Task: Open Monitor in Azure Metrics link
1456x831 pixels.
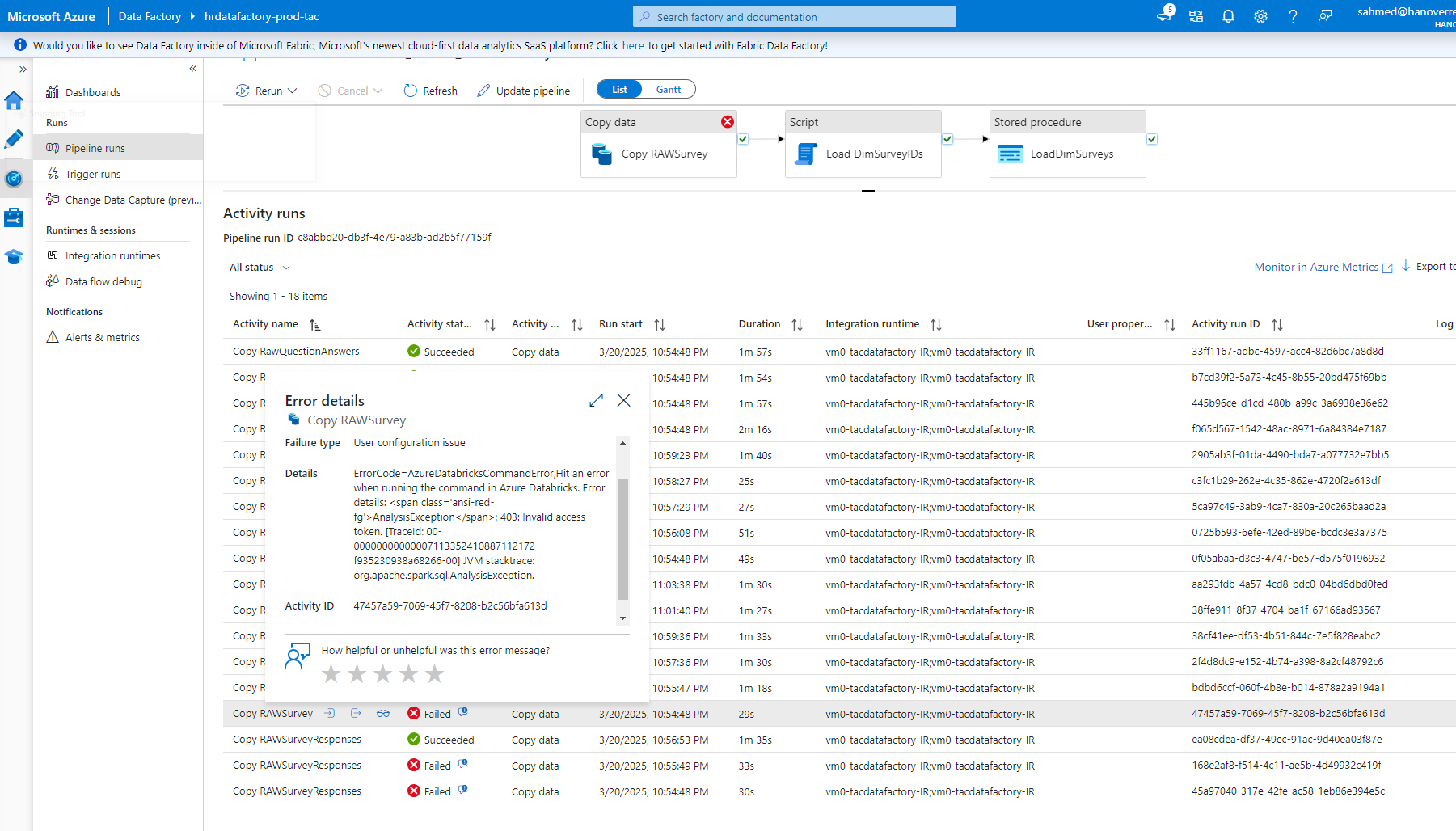Action: pyautogui.click(x=1323, y=268)
